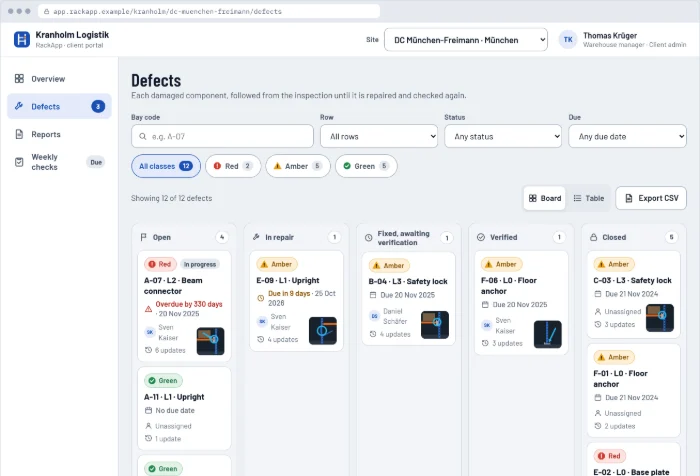Click the calendar icon on the B-04 card
This screenshot has height=476, width=700.
(x=373, y=295)
